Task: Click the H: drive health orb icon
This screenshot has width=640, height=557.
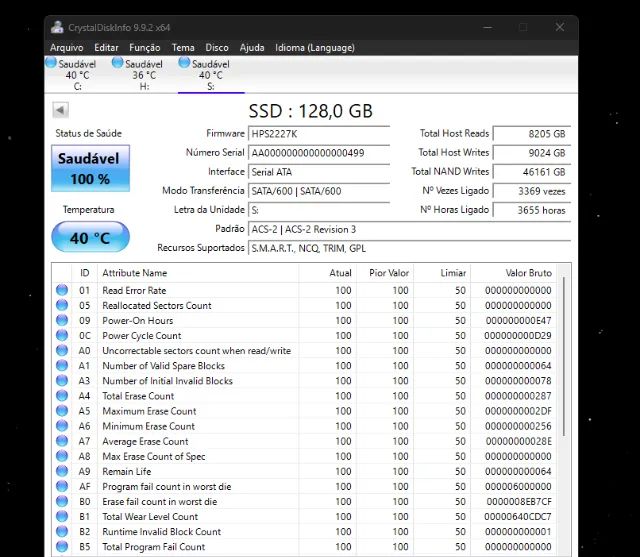Action: click(118, 62)
